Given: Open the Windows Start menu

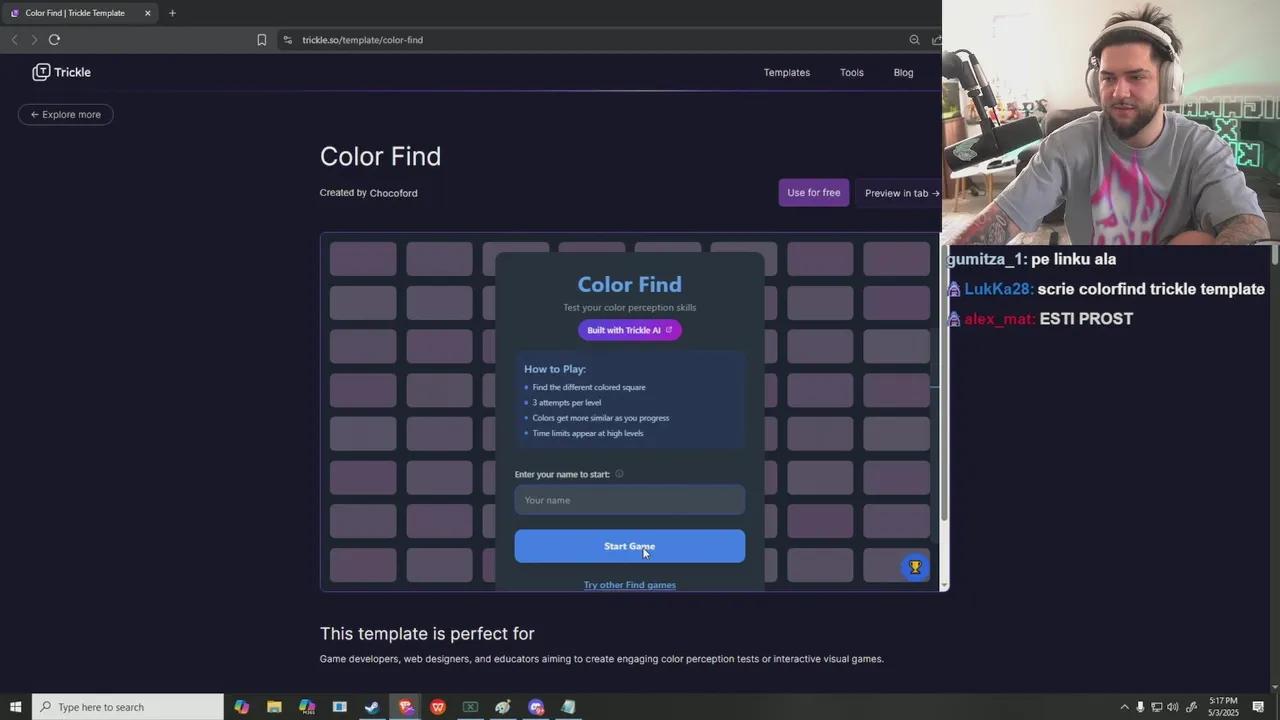Looking at the screenshot, I should 15,707.
